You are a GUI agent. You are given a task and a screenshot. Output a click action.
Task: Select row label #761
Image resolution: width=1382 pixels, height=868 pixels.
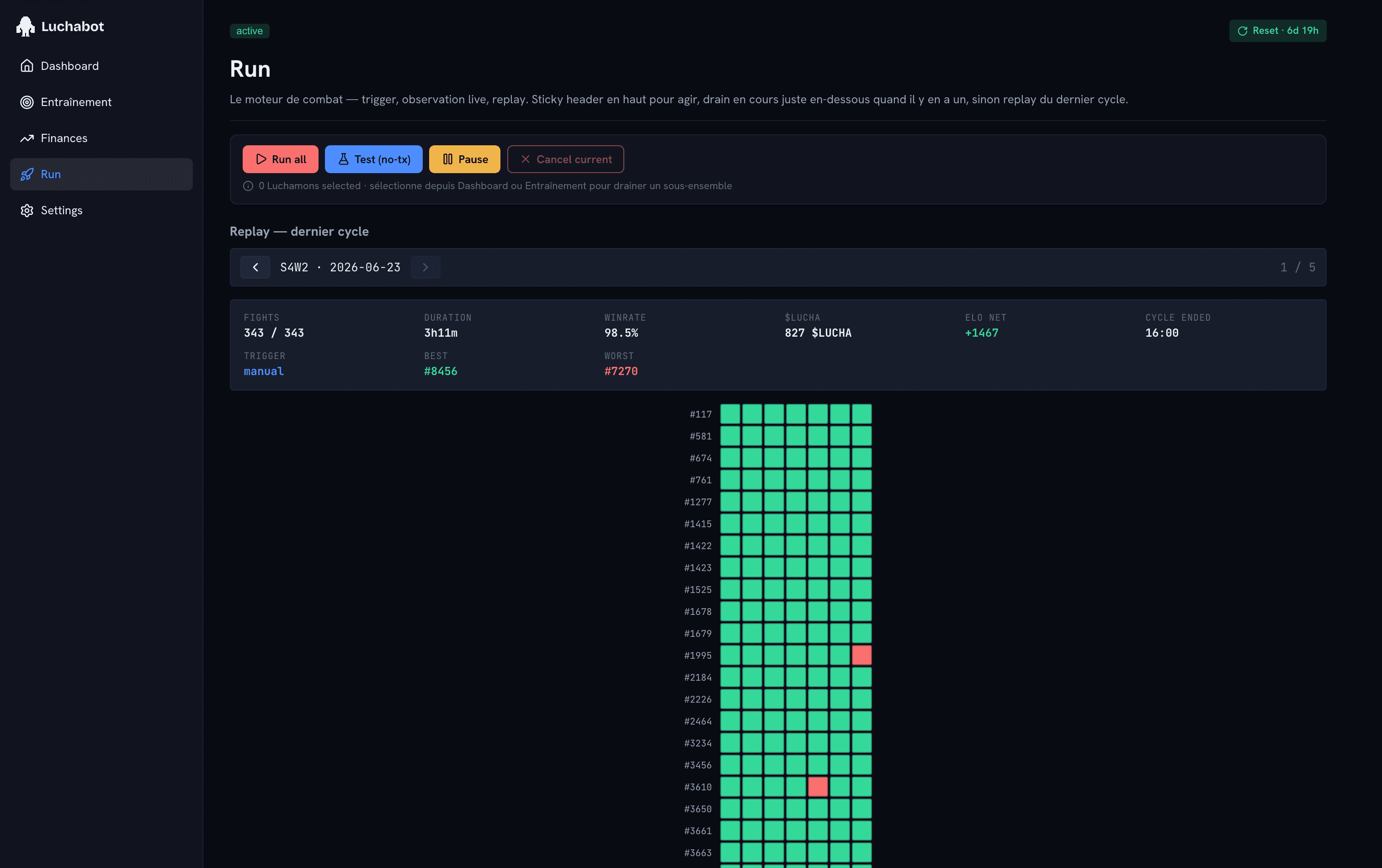[700, 480]
